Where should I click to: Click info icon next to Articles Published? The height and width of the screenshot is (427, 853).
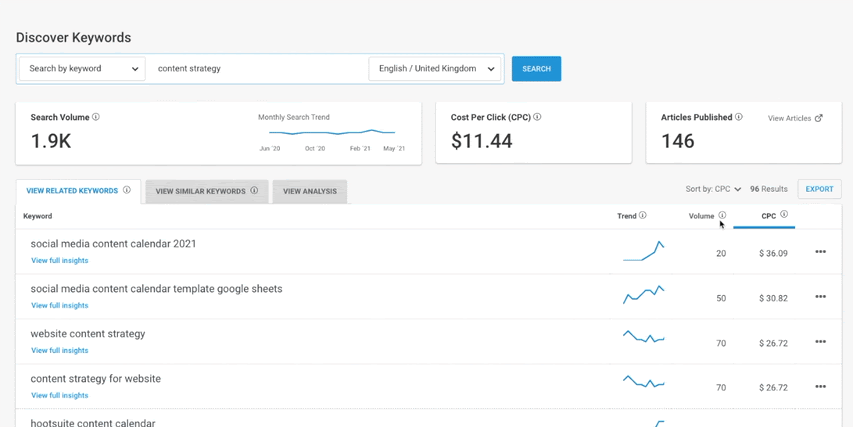[x=739, y=117]
